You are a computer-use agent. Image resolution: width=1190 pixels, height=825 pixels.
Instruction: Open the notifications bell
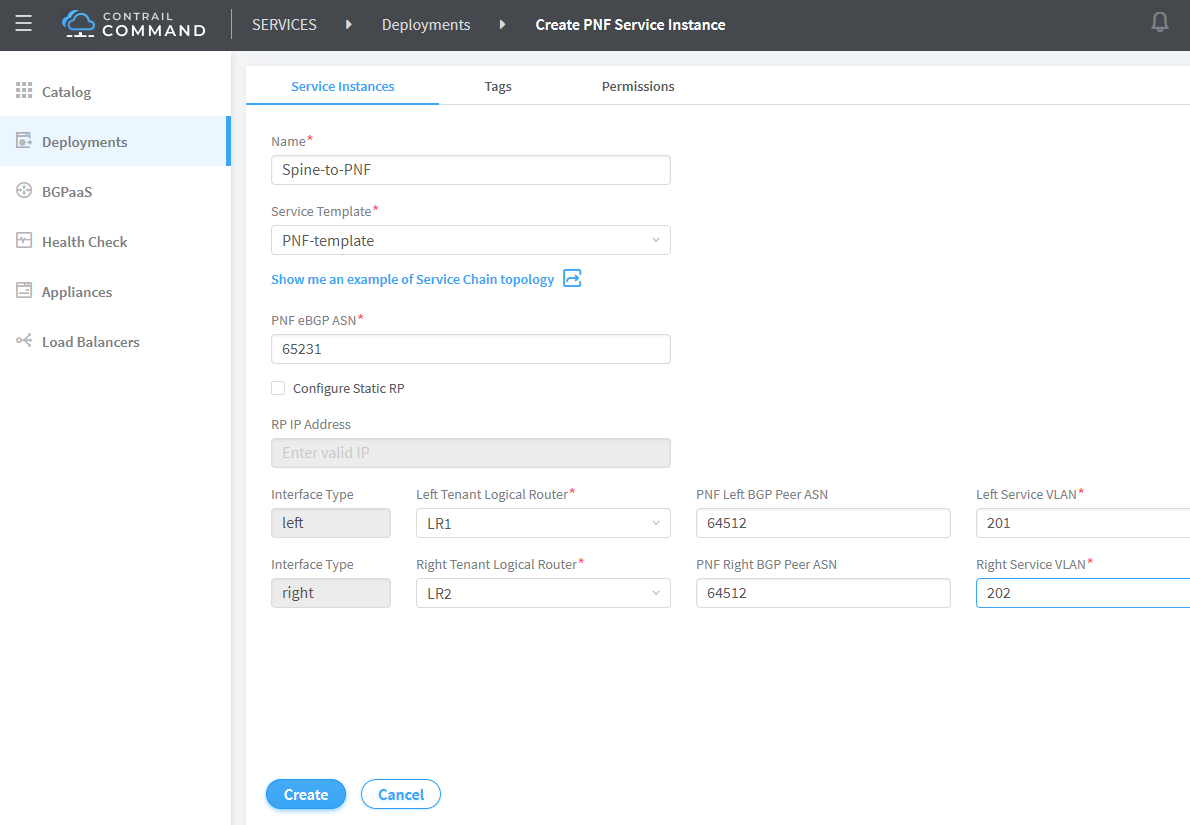pyautogui.click(x=1160, y=23)
